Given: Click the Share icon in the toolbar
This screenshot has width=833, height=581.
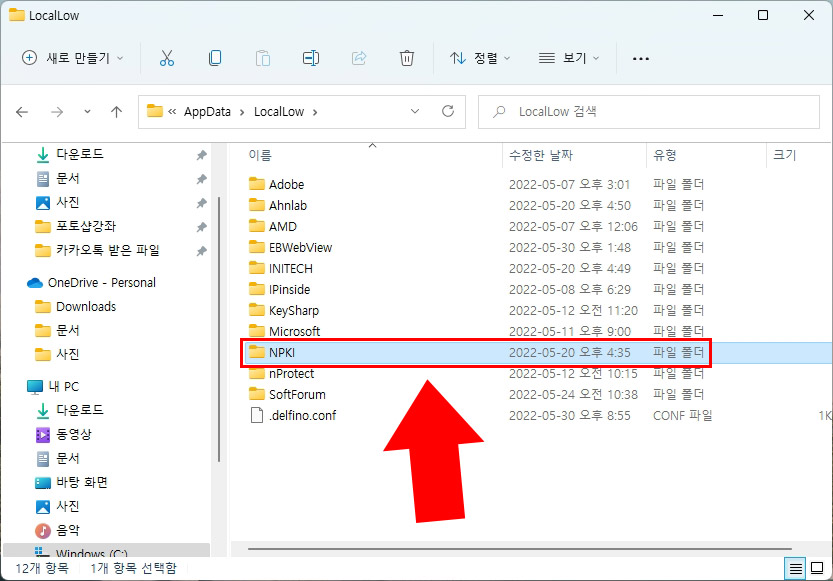Looking at the screenshot, I should point(359,58).
